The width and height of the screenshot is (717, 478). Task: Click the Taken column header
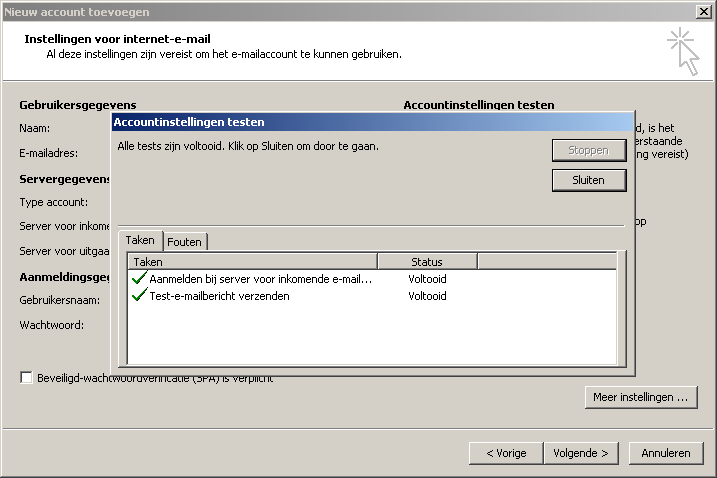[252, 261]
